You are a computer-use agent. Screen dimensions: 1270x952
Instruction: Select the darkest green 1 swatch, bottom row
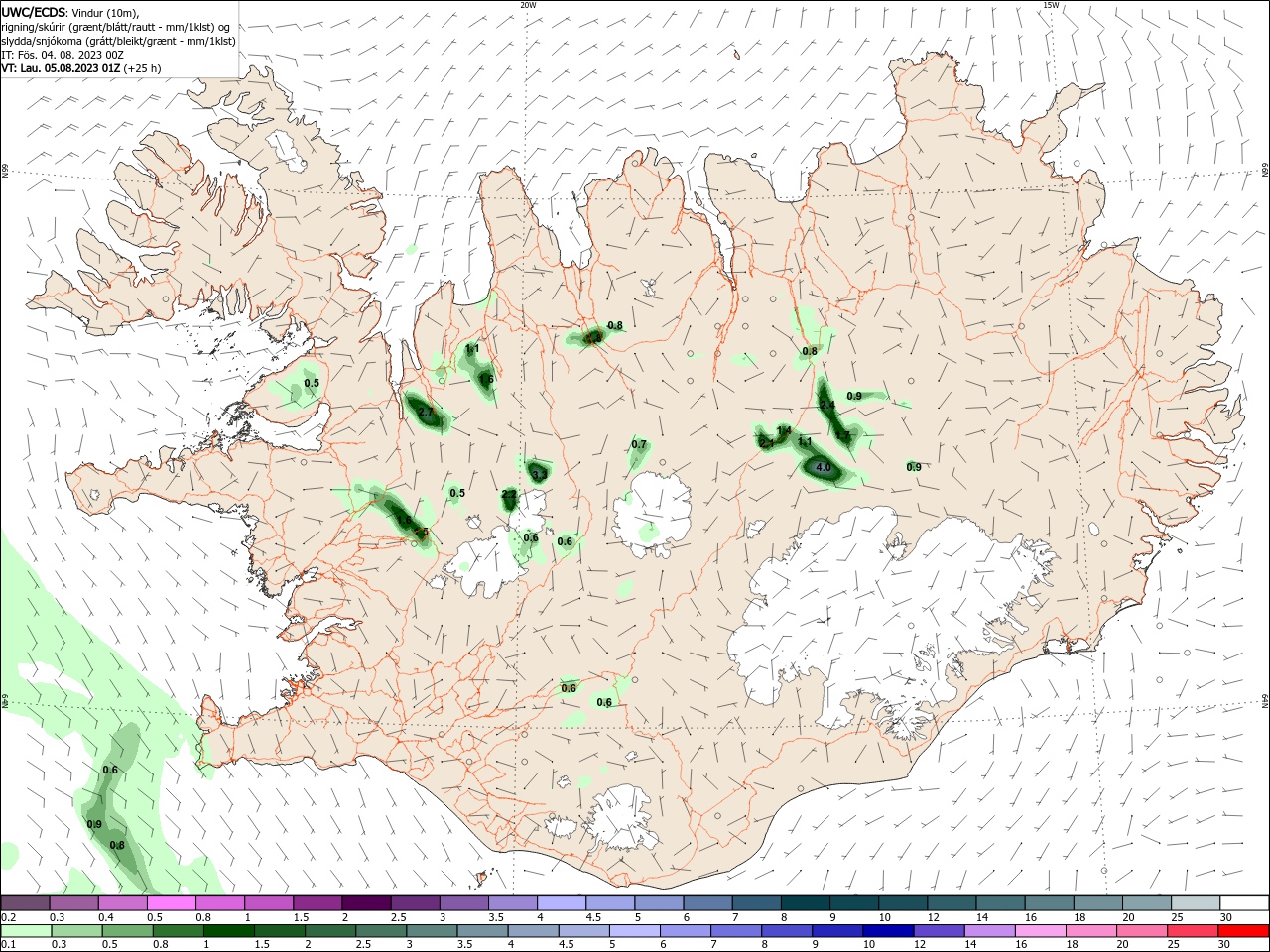coord(228,931)
